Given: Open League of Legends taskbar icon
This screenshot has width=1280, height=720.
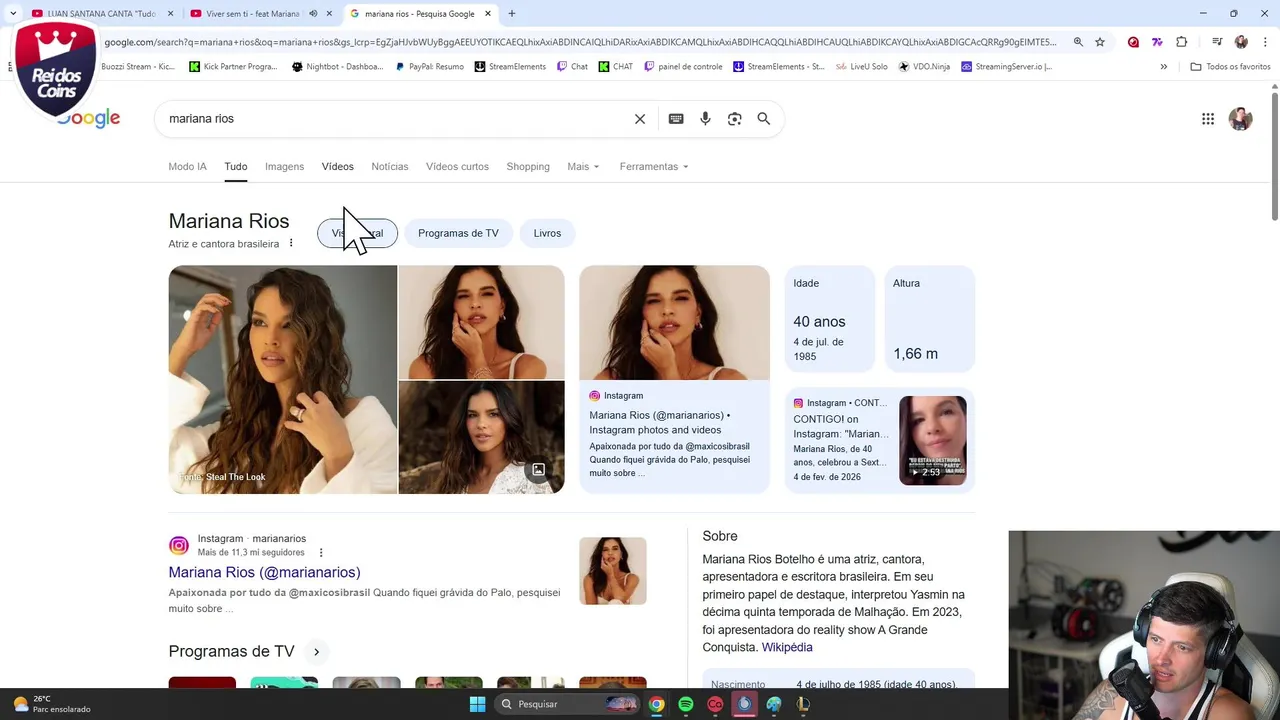Looking at the screenshot, I should pos(803,704).
